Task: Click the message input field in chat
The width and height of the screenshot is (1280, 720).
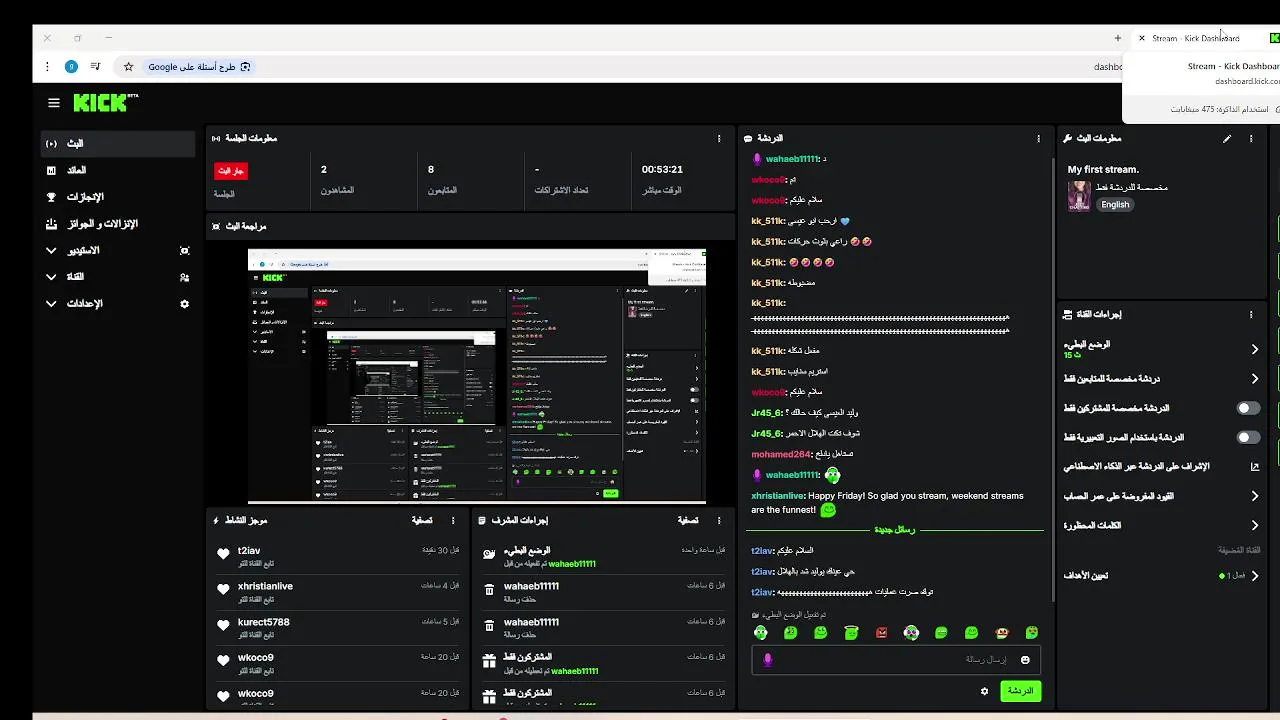Action: (895, 660)
